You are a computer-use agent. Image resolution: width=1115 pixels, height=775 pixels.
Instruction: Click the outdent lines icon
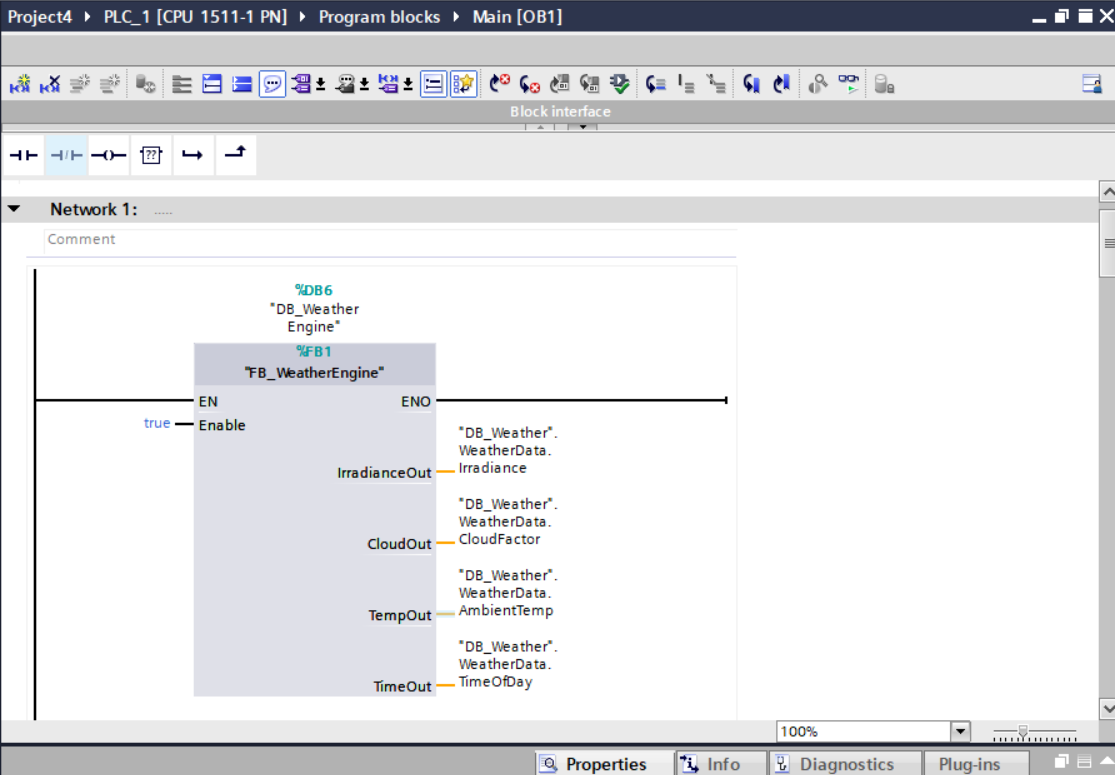[x=715, y=84]
